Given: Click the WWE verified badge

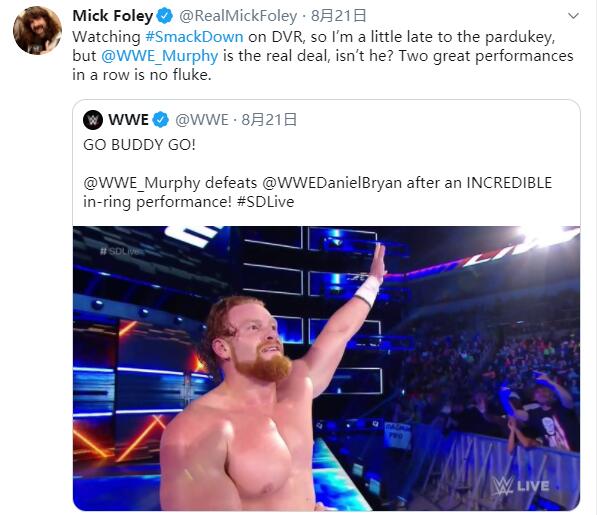Looking at the screenshot, I should pyautogui.click(x=160, y=120).
